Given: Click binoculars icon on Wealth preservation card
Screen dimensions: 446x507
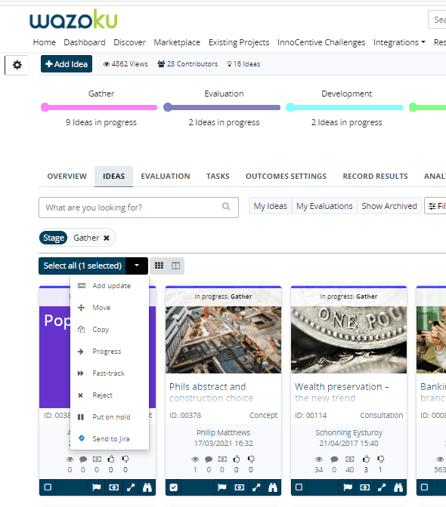Looking at the screenshot, I should [x=398, y=487].
